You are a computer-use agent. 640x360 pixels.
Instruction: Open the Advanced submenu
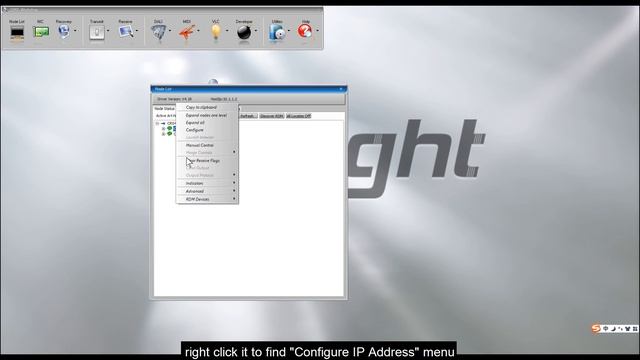(207, 191)
